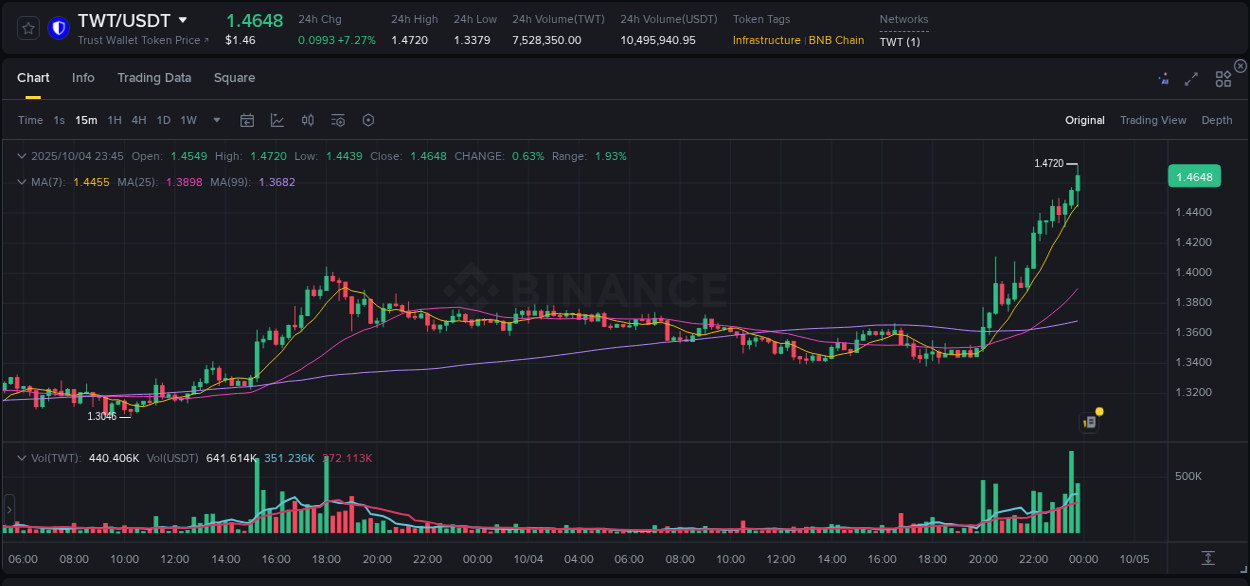Open the candlestick type icon
Image resolution: width=1250 pixels, height=586 pixels.
click(x=307, y=120)
